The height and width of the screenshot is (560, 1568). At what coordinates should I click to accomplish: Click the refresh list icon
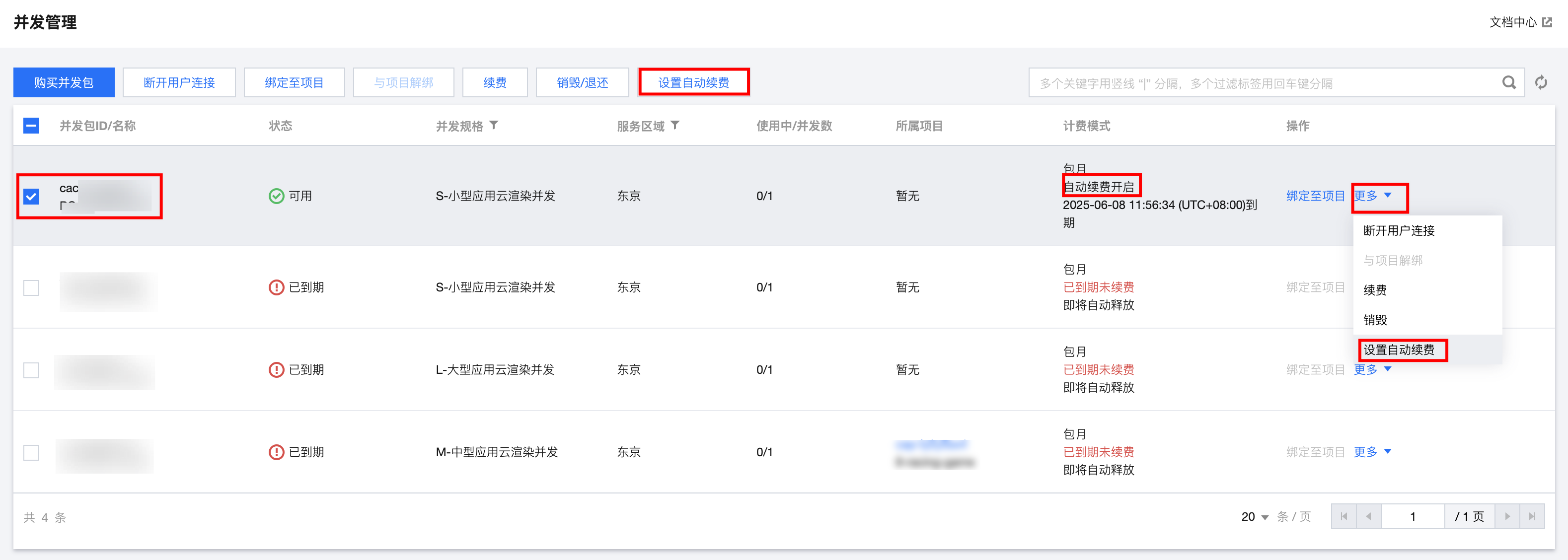coord(1541,82)
